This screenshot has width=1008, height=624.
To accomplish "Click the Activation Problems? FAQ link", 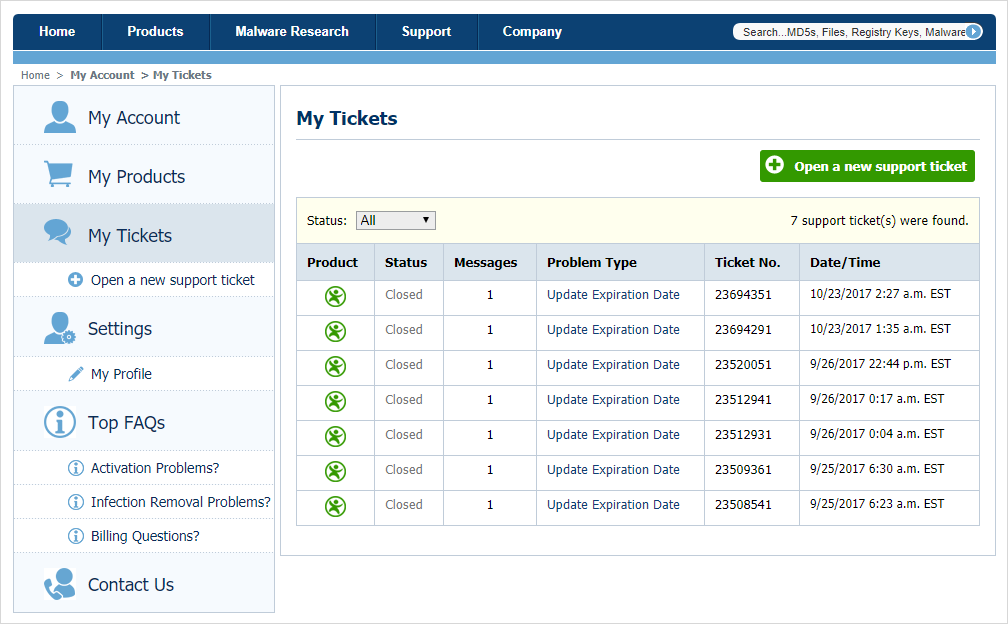I will [155, 468].
